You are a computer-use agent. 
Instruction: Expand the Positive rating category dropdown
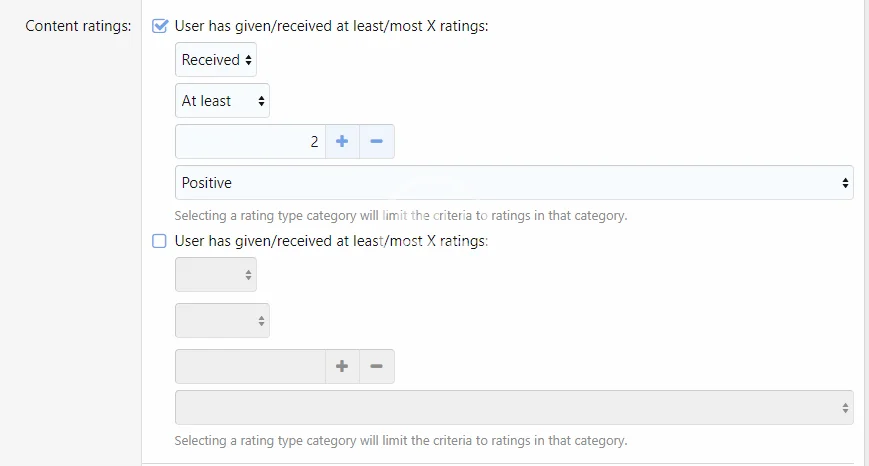(x=513, y=183)
